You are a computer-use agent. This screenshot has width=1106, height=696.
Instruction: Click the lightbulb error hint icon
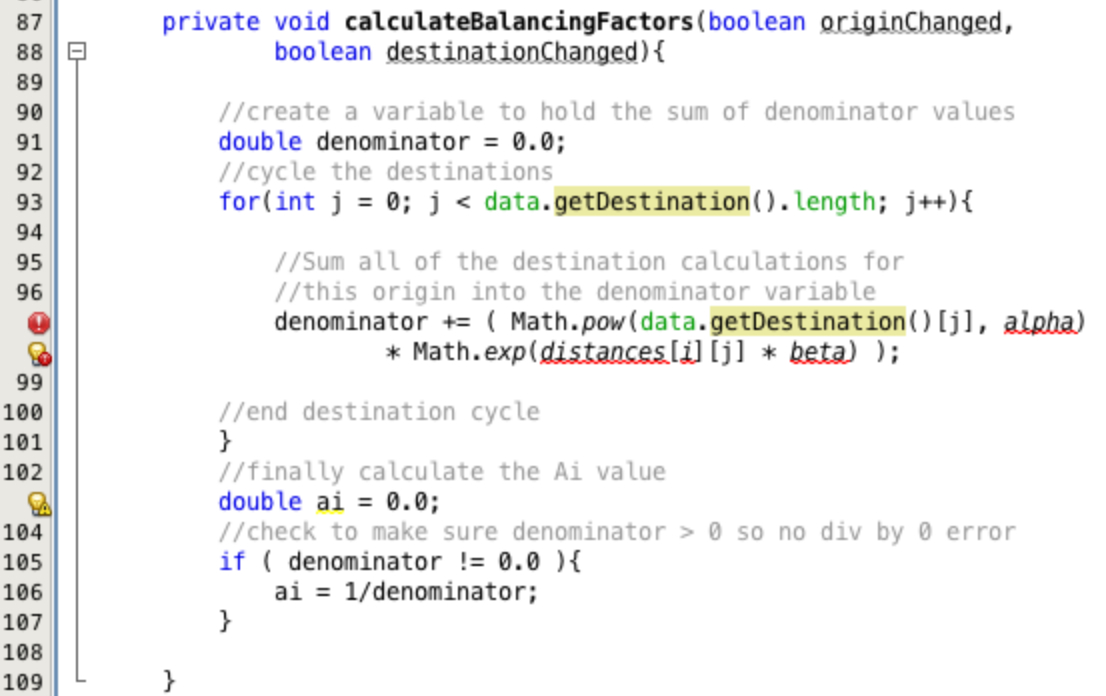(39, 353)
